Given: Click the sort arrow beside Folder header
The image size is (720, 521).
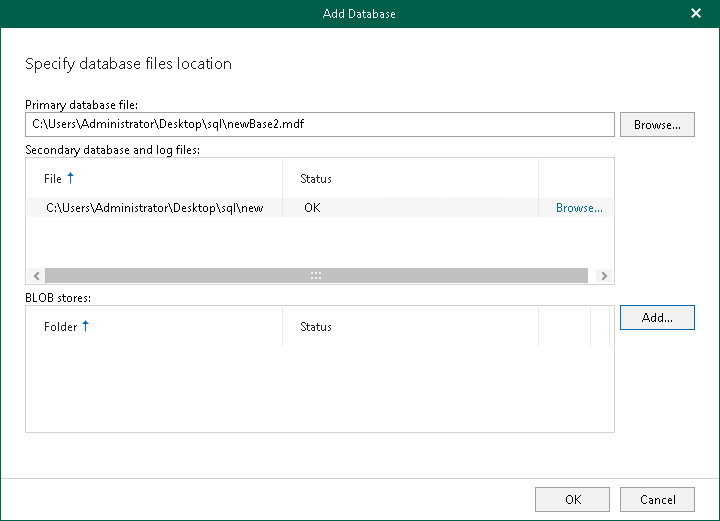Looking at the screenshot, I should click(85, 326).
